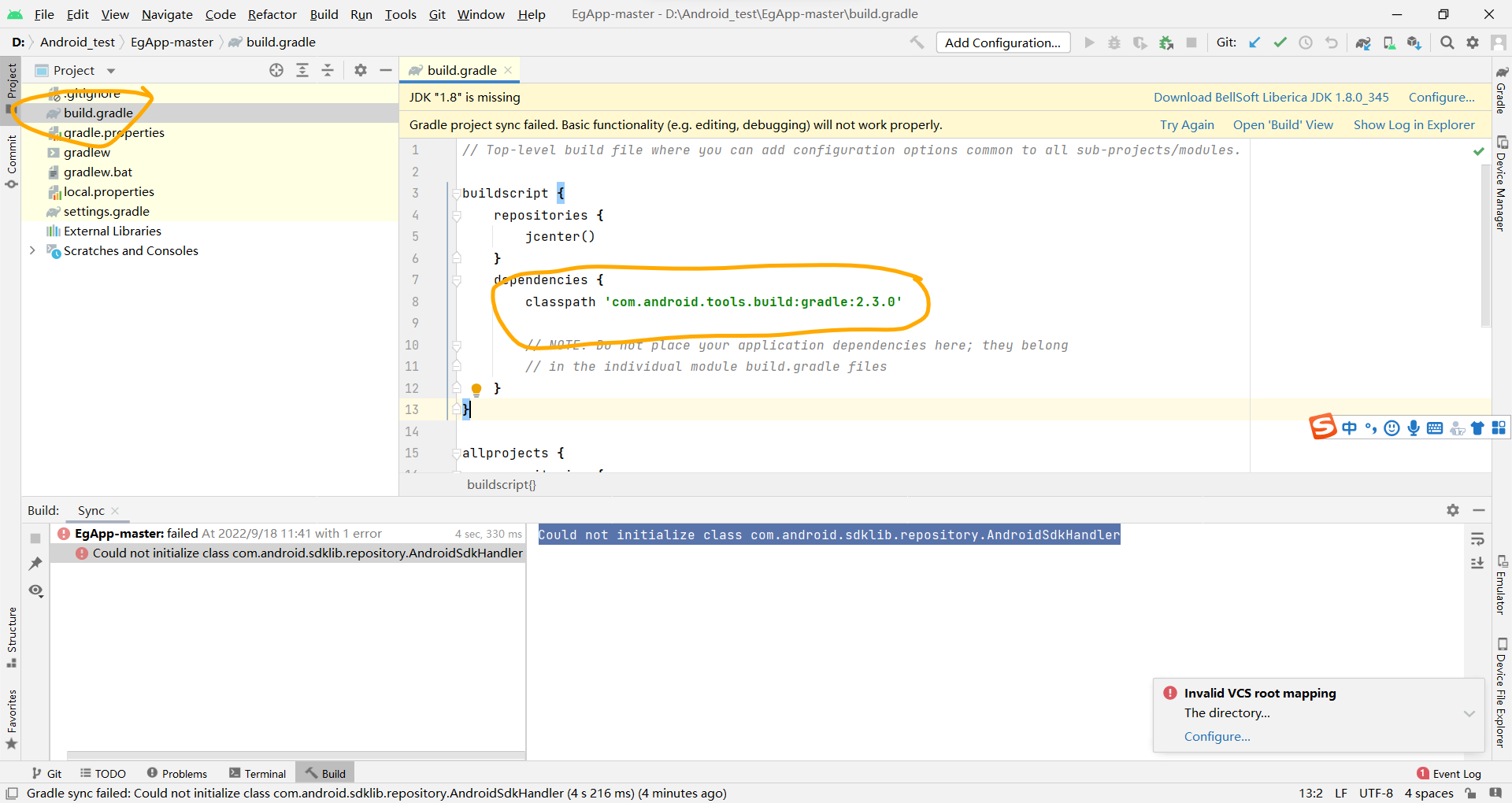Screen dimensions: 1512x803
Task: Expand the Invalid VCS root mapping notification chevron
Action: click(x=1469, y=713)
